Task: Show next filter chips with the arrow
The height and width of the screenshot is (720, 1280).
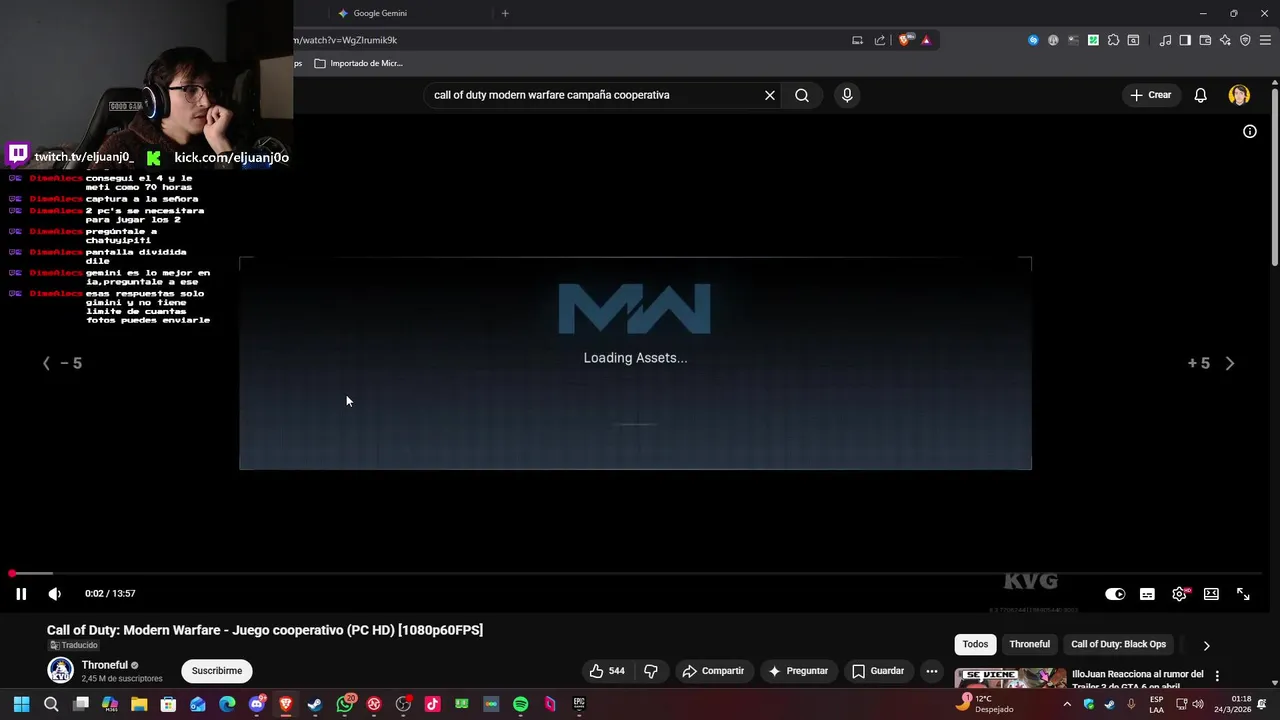Action: tap(1206, 645)
